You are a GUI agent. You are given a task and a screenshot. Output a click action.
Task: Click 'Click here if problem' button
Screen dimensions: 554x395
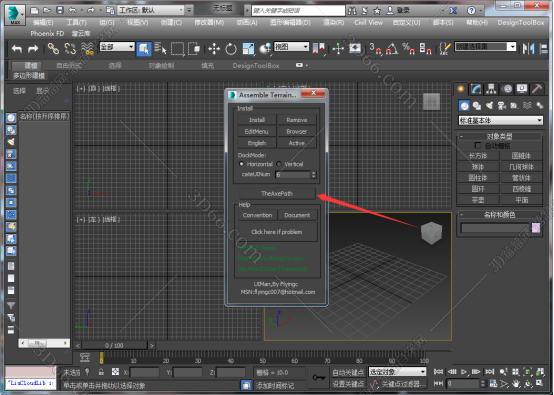click(x=277, y=232)
